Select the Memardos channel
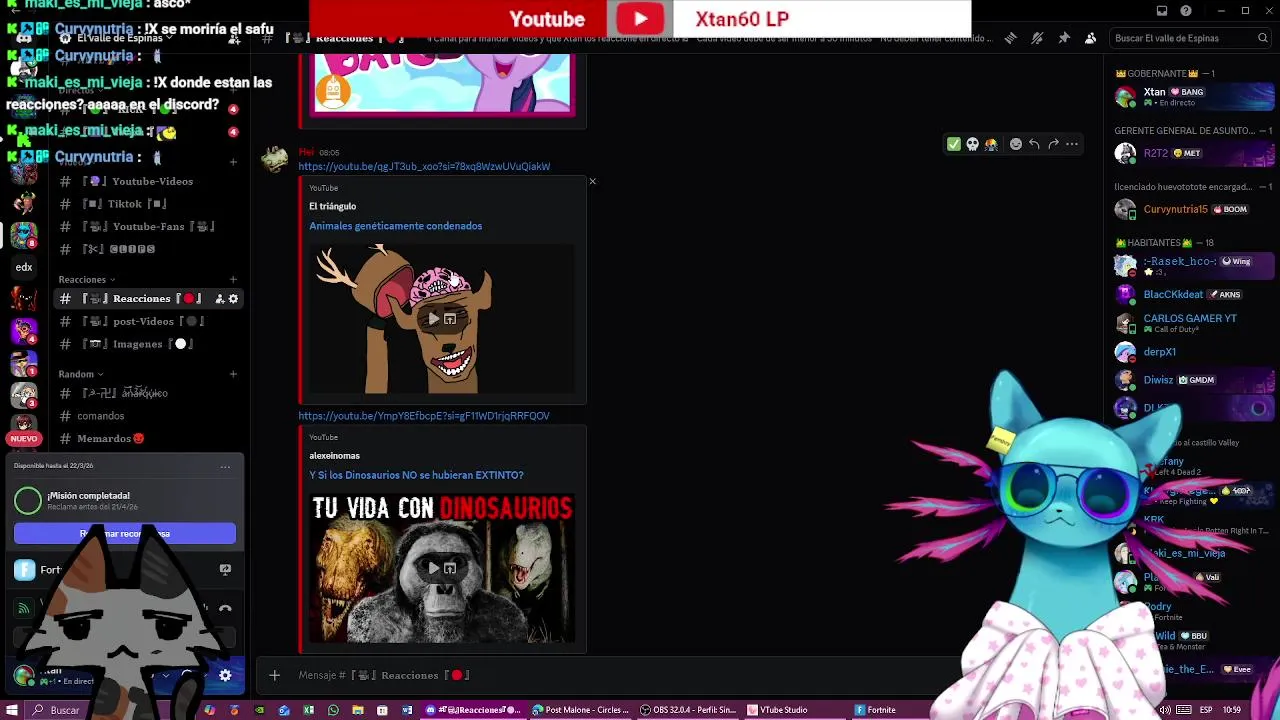This screenshot has width=1280, height=720. pos(147,439)
